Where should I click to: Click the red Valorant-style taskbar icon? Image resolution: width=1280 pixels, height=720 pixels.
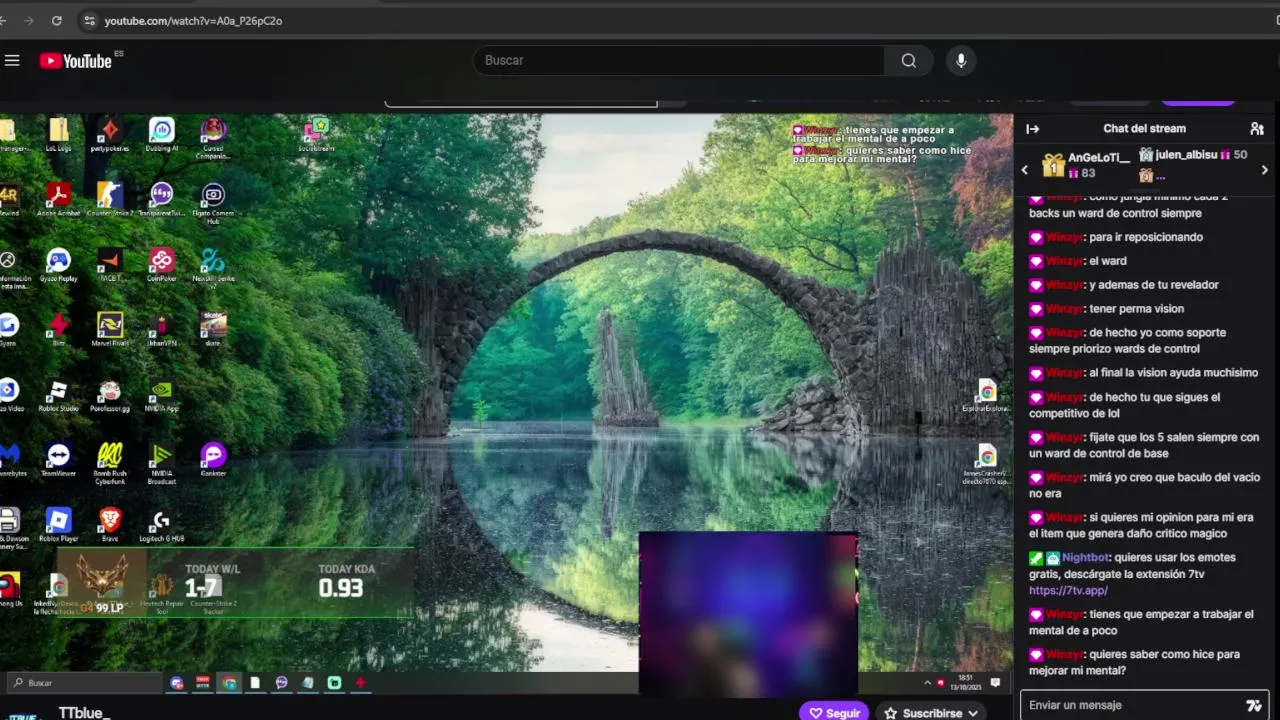click(x=360, y=683)
